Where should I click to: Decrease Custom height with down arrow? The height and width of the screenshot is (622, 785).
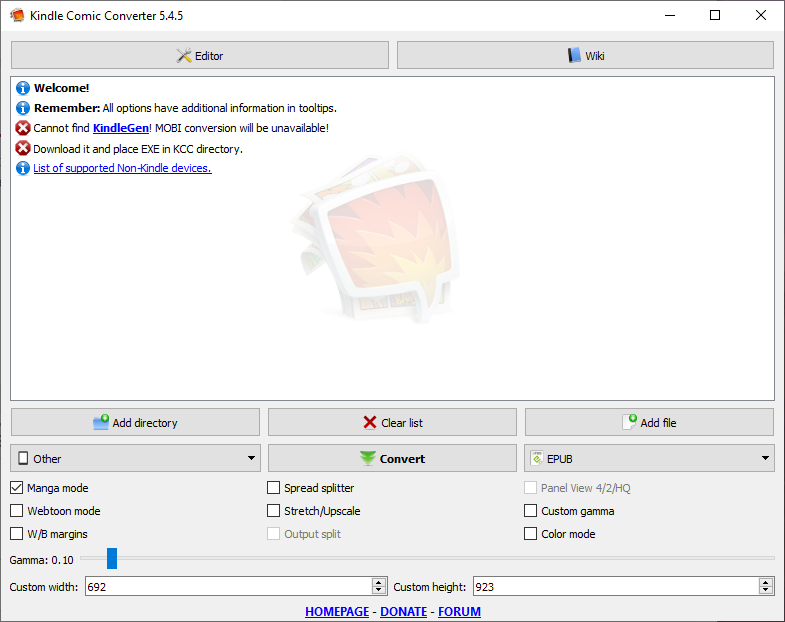[765, 590]
